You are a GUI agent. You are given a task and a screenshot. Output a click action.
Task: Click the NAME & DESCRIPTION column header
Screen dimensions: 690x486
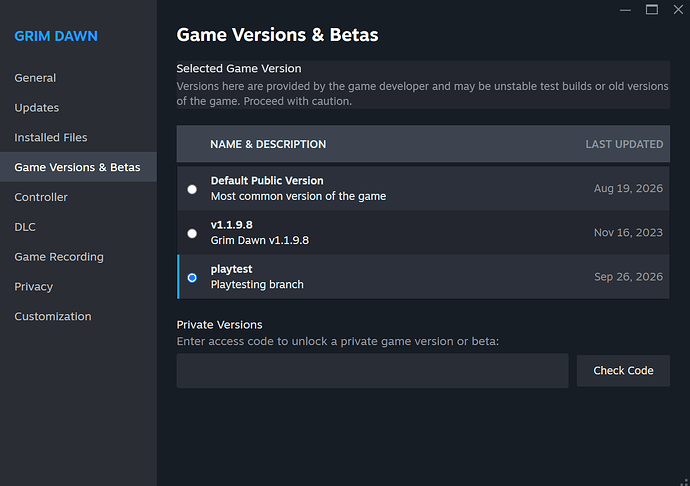pyautogui.click(x=268, y=144)
